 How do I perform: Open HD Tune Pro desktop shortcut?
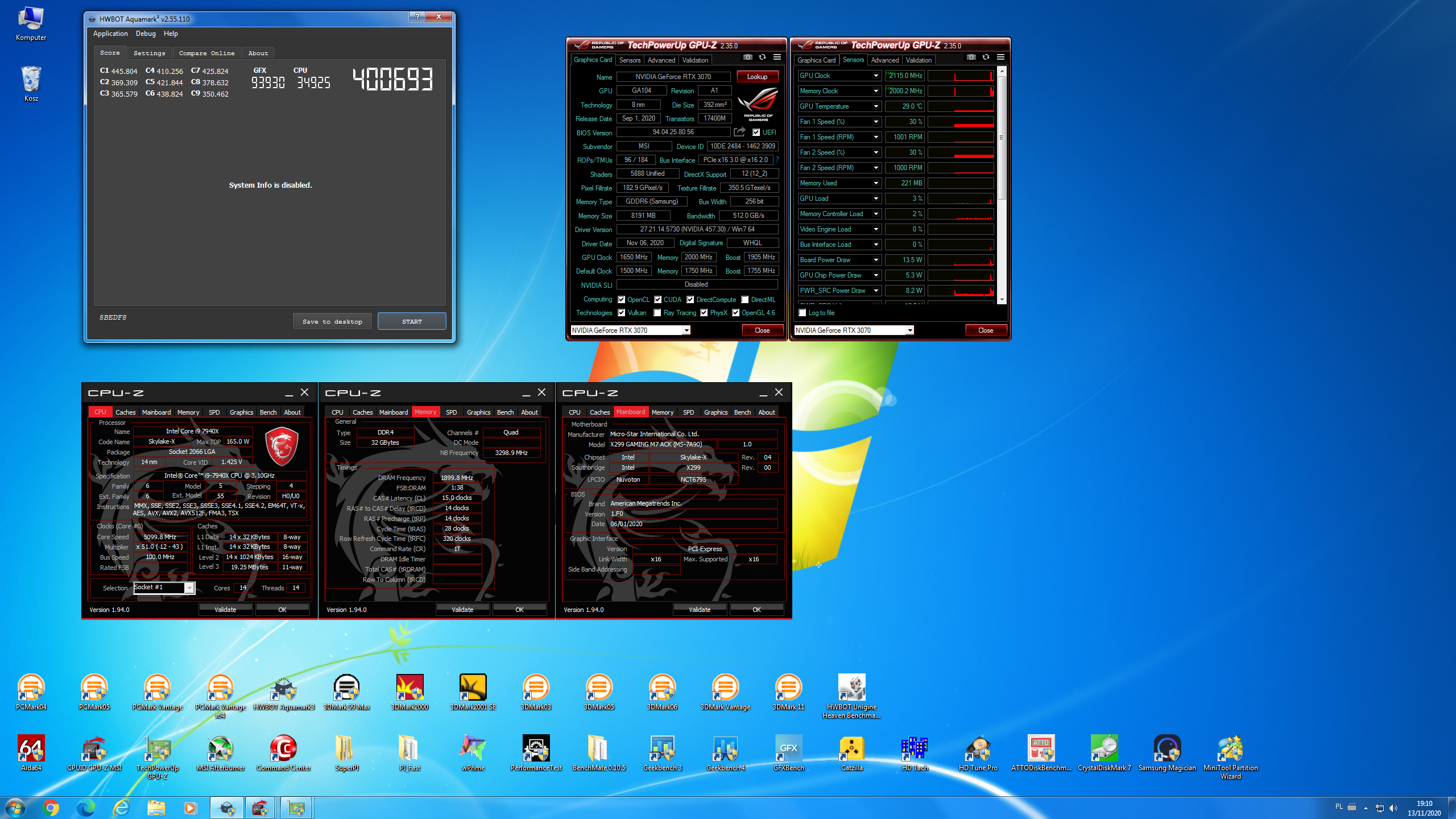pyautogui.click(x=978, y=753)
